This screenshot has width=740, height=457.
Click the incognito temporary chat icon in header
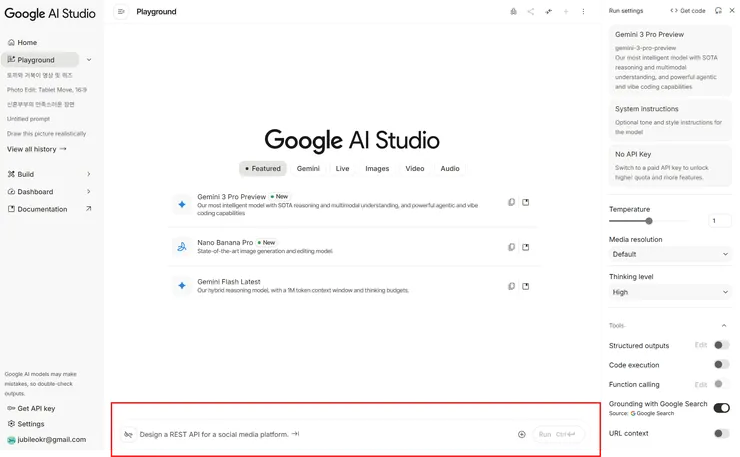coord(513,11)
